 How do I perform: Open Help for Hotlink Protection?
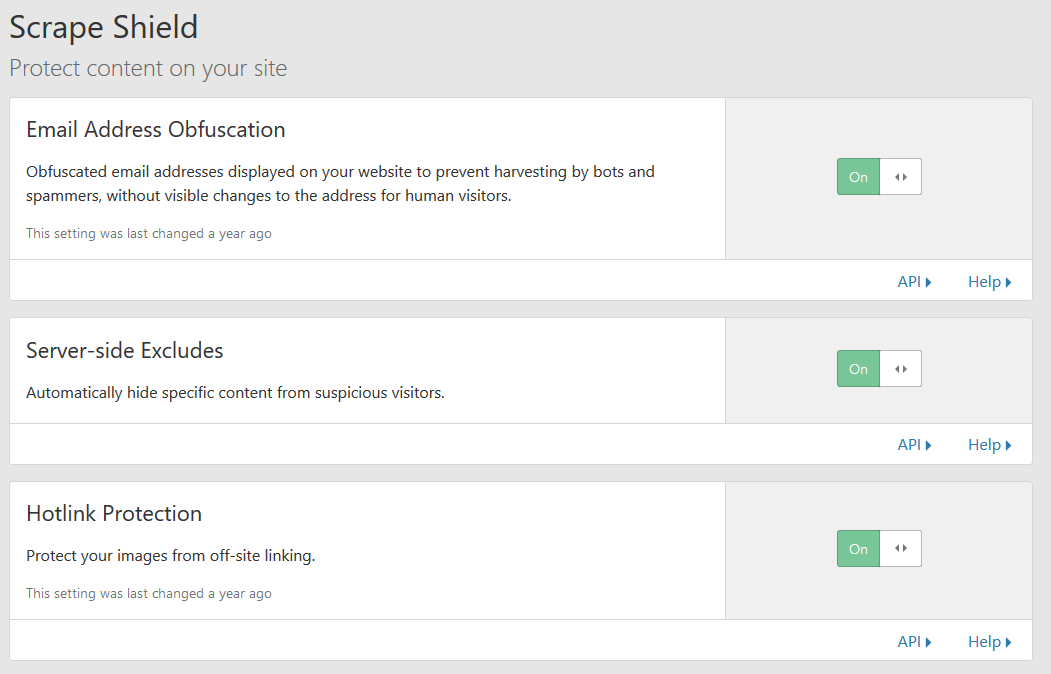pos(989,642)
